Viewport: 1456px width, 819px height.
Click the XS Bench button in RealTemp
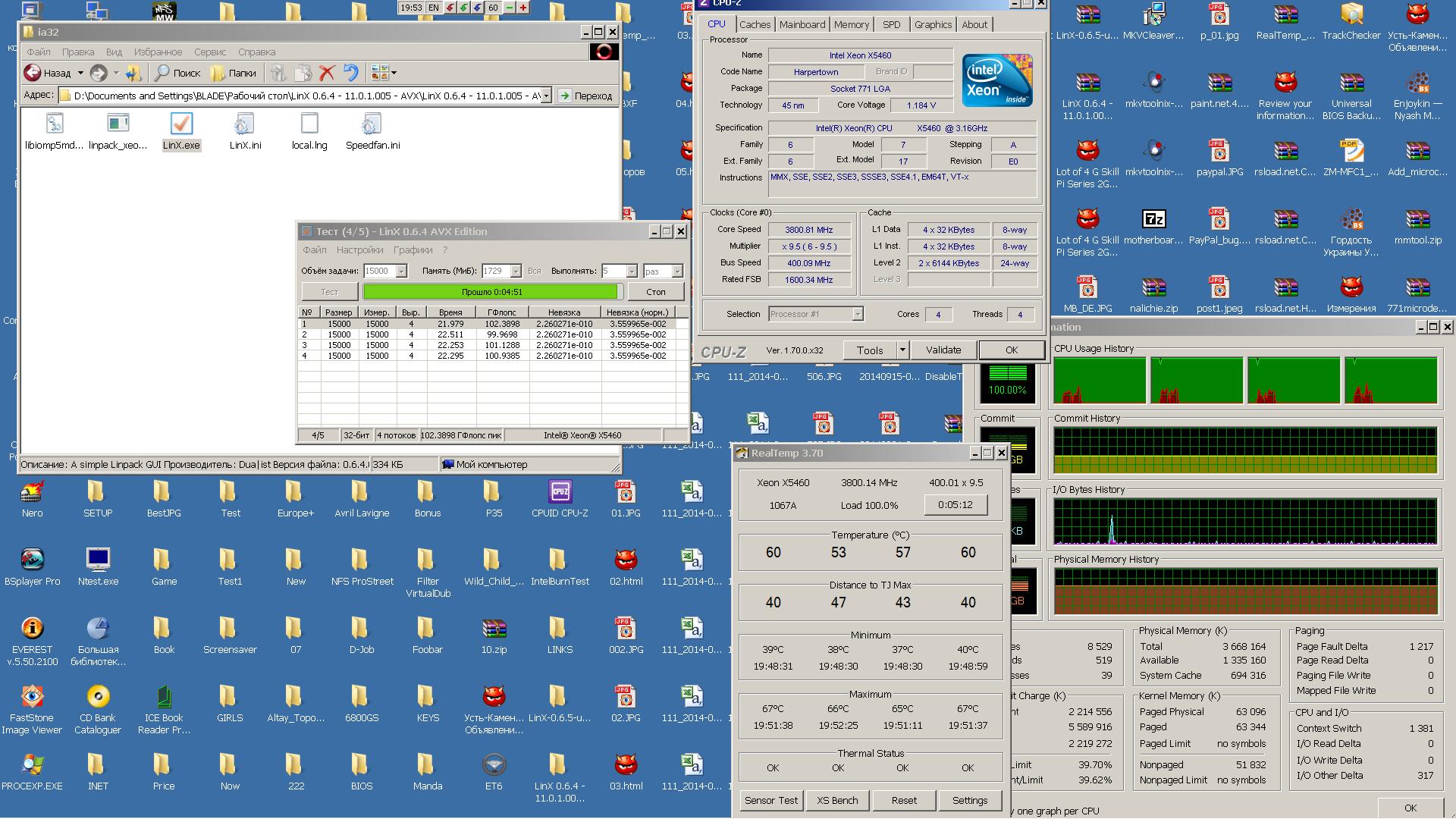click(837, 800)
